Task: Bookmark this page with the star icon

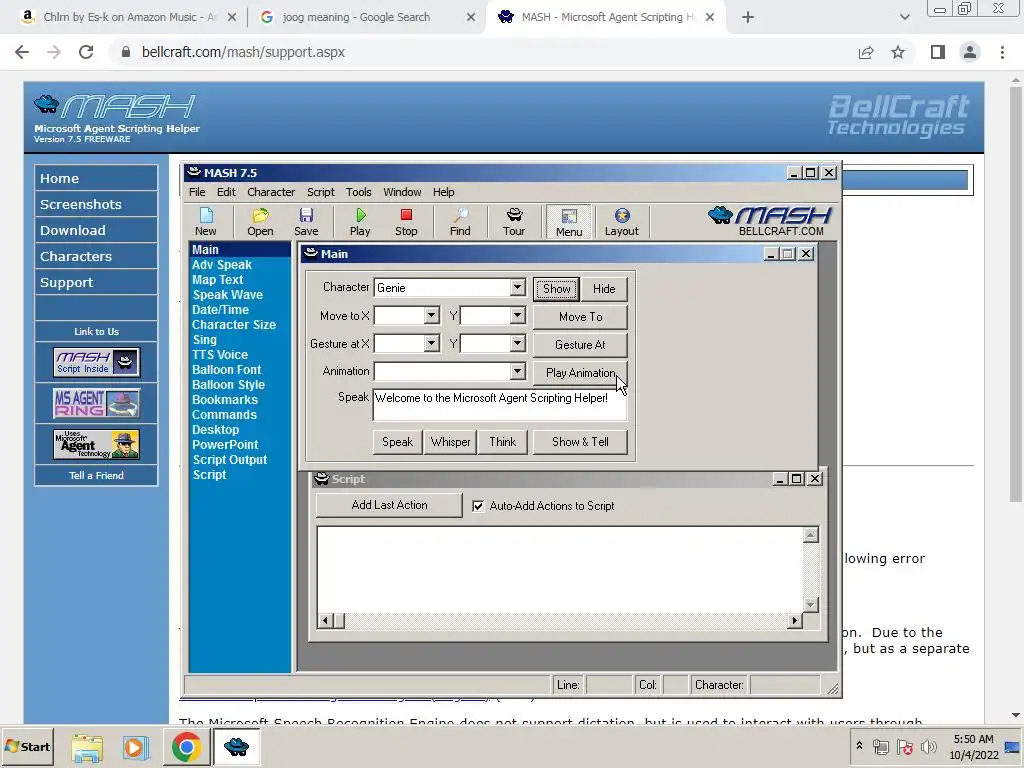Action: click(x=898, y=52)
